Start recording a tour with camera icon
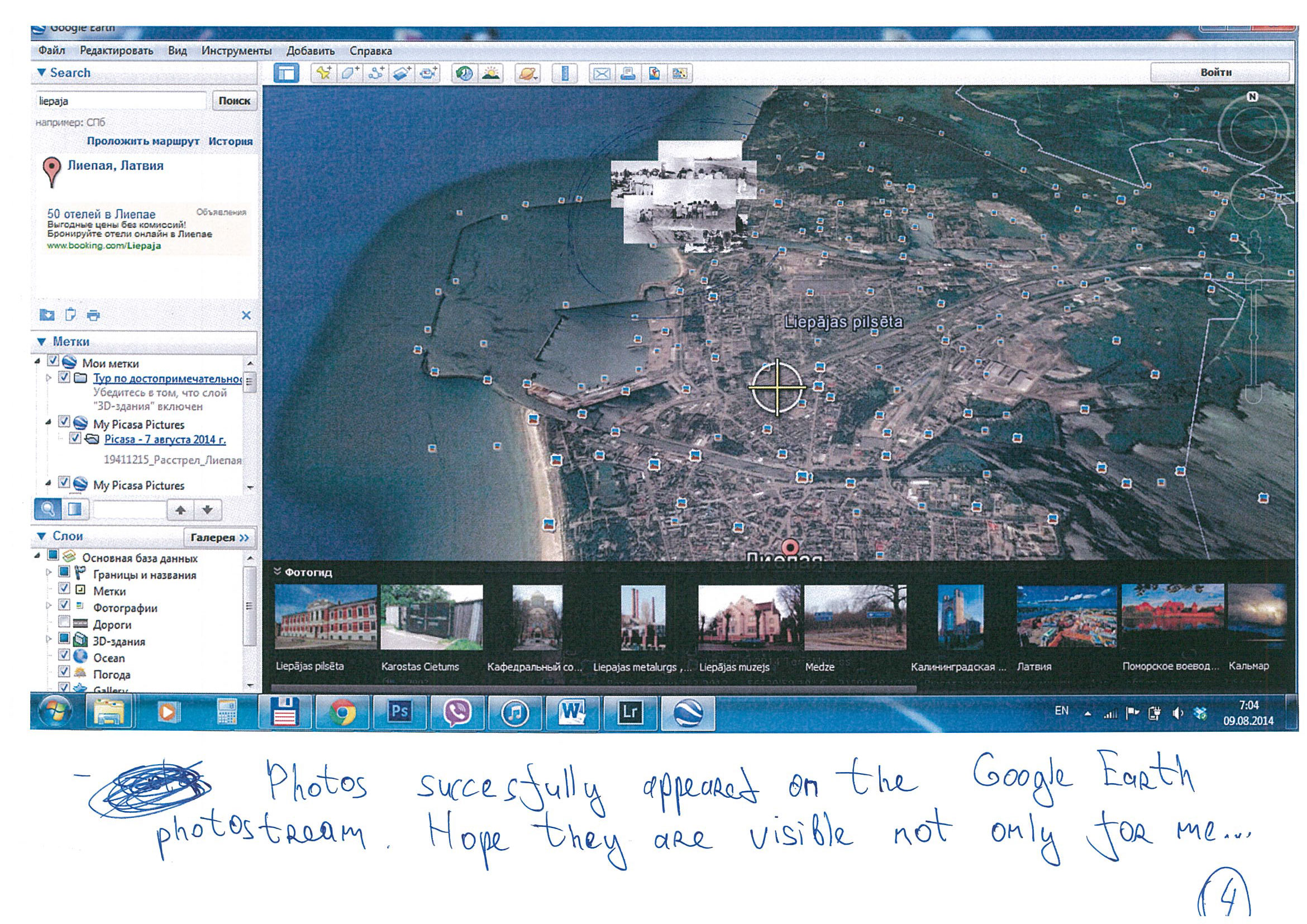This screenshot has width=1307, height=924. 427,73
